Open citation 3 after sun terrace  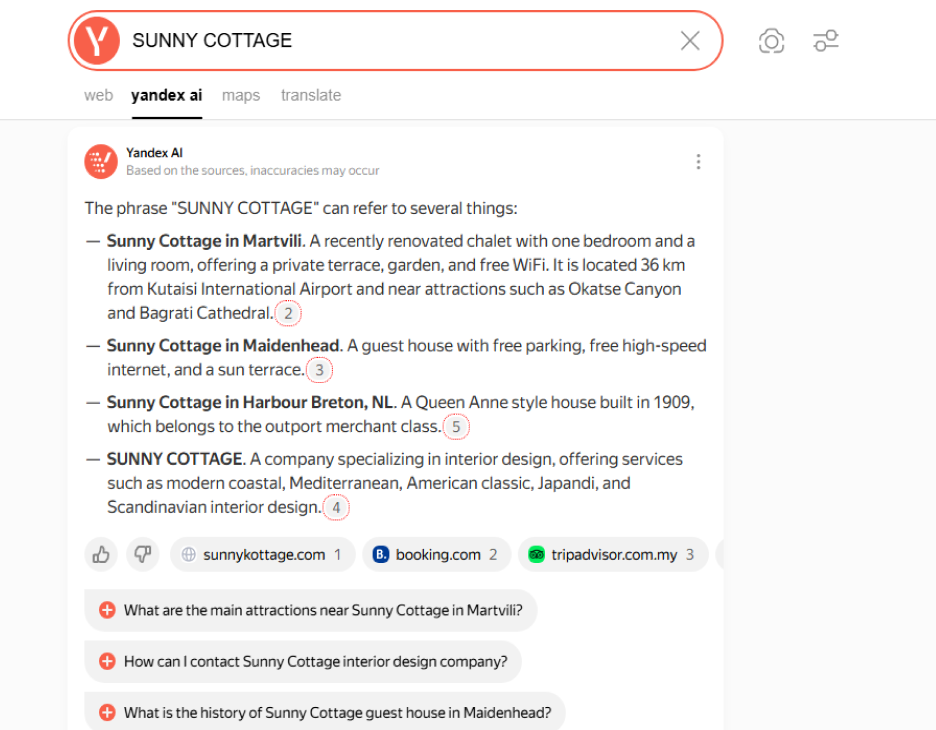point(319,370)
